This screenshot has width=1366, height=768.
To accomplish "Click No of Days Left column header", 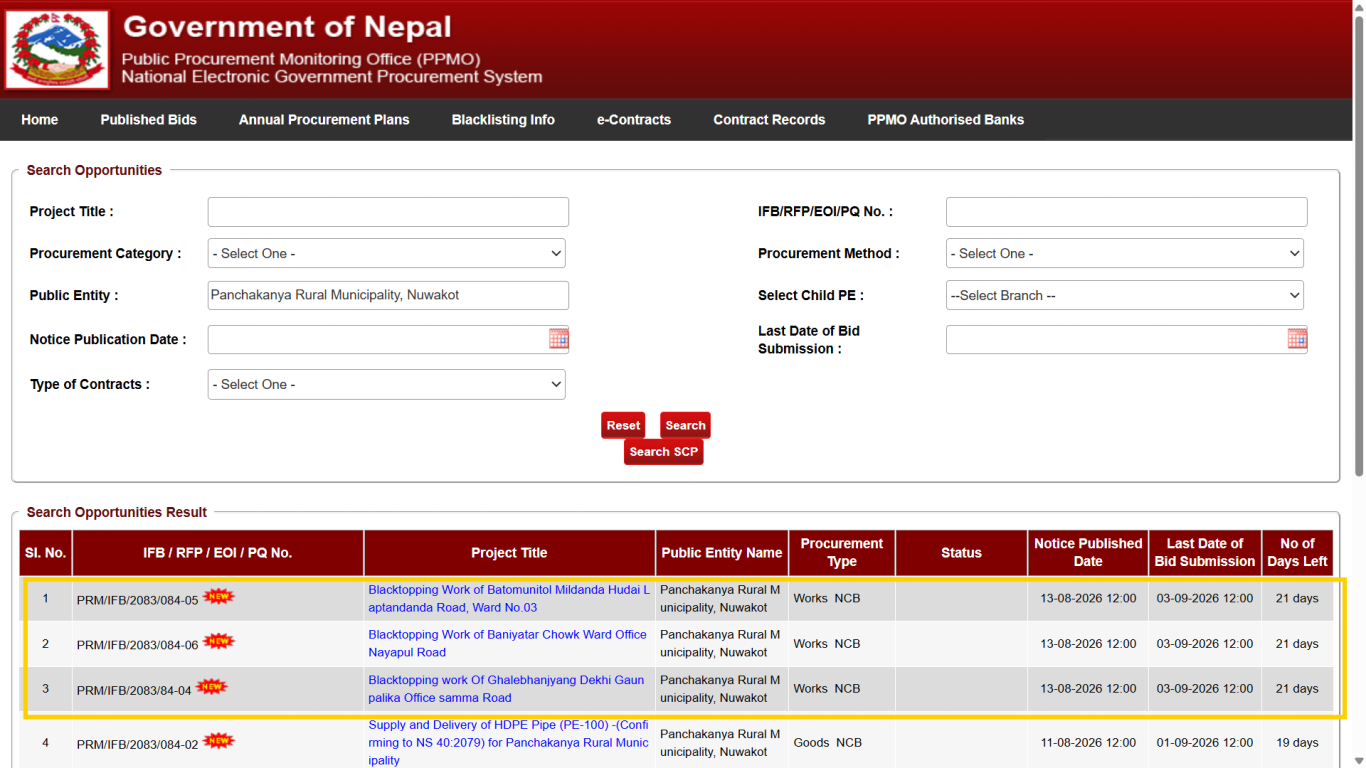I will [1297, 553].
